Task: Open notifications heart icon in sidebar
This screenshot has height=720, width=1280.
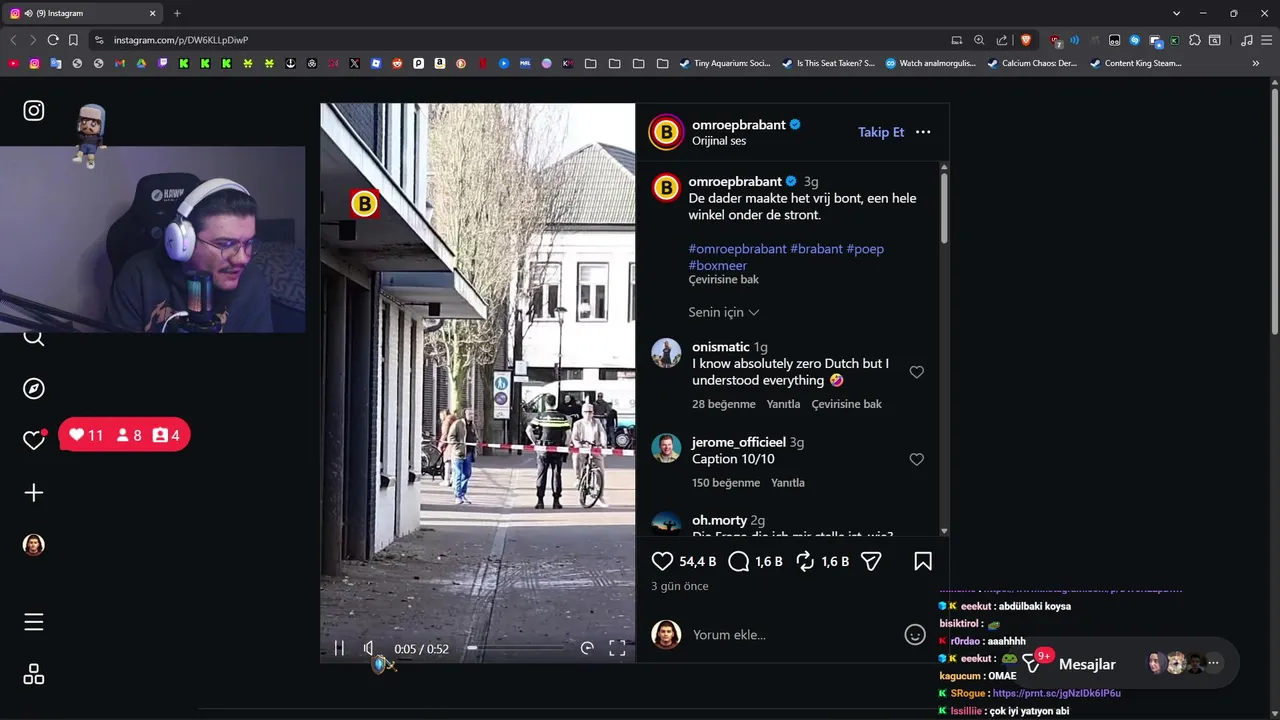Action: tap(34, 440)
